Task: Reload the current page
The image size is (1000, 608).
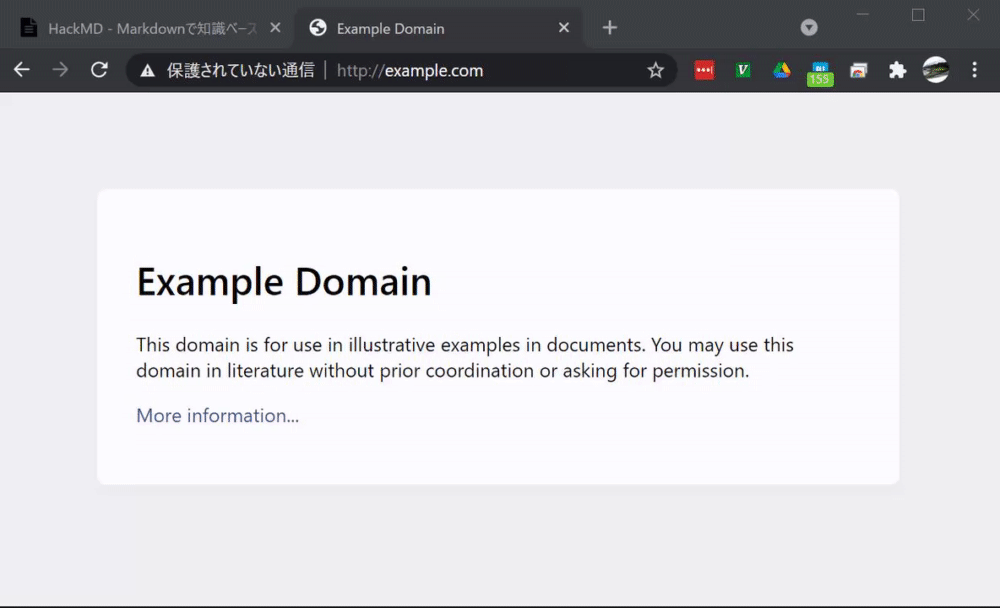Action: [98, 70]
